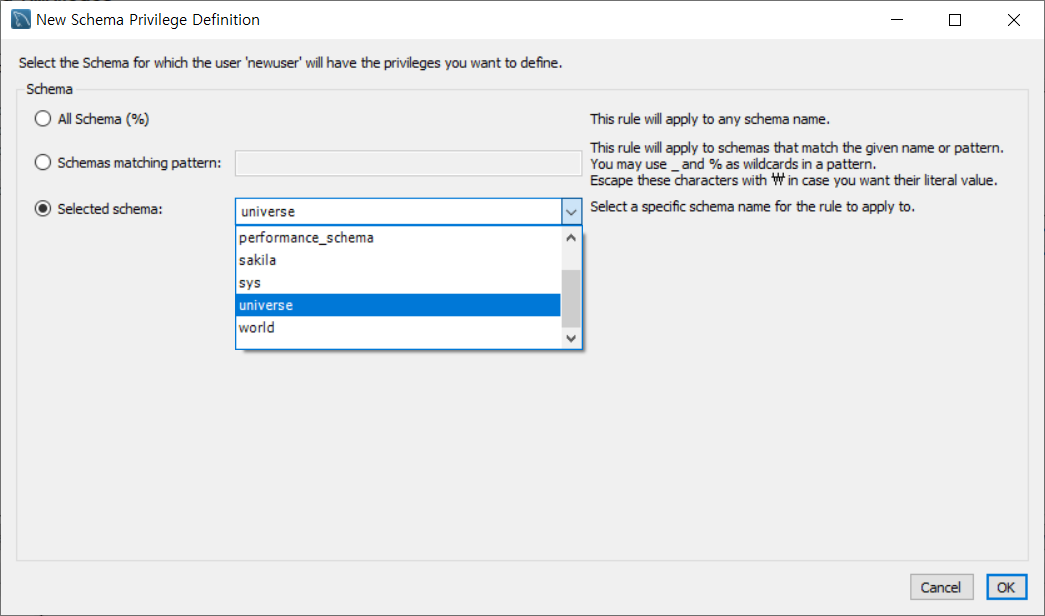Confirm with the OK button
1045x616 pixels.
tap(1006, 587)
